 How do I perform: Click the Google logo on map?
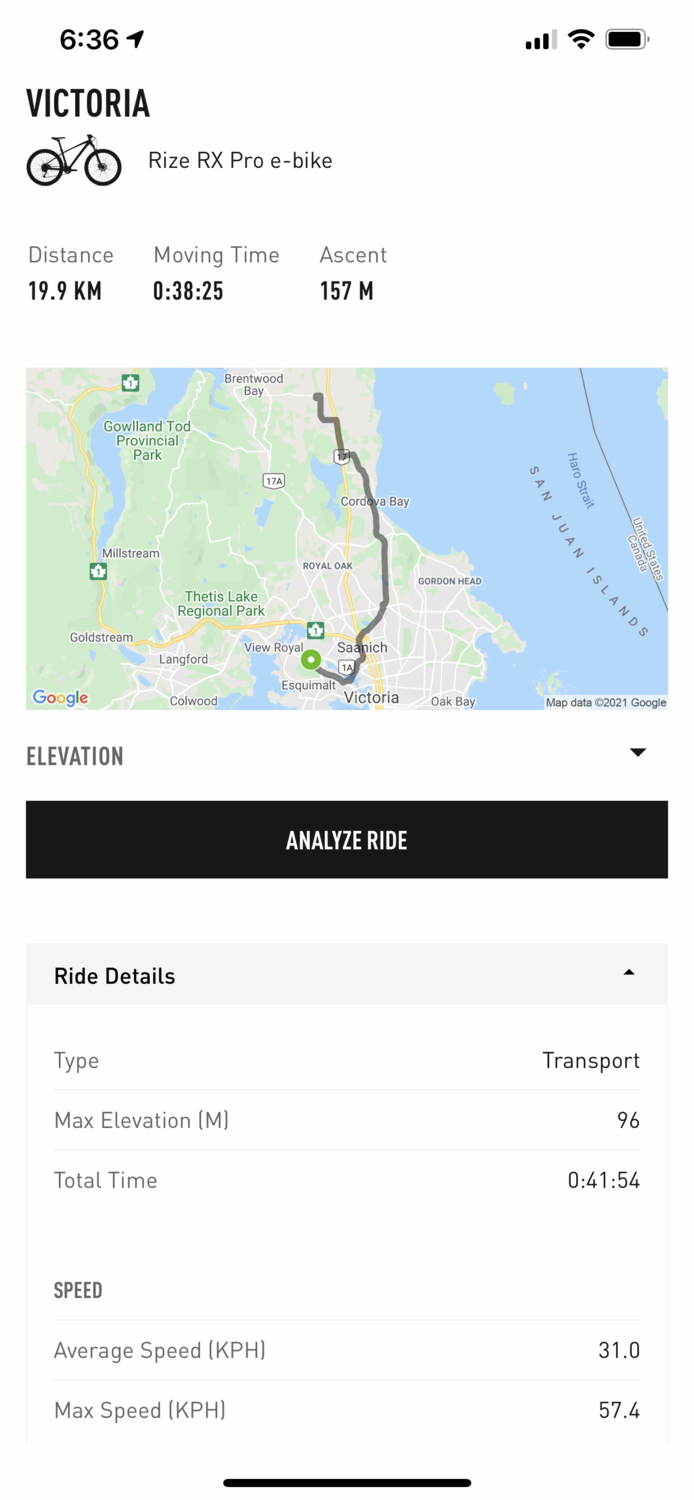click(60, 698)
